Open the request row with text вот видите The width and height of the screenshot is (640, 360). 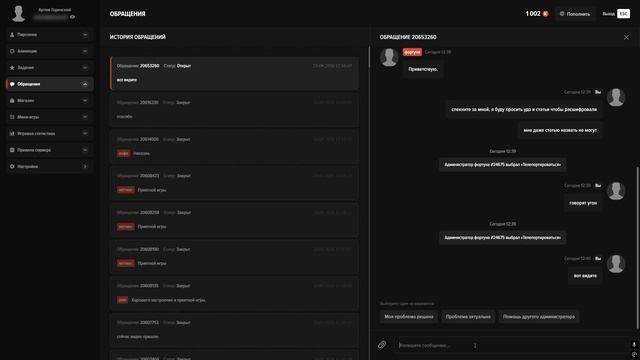pos(234,73)
